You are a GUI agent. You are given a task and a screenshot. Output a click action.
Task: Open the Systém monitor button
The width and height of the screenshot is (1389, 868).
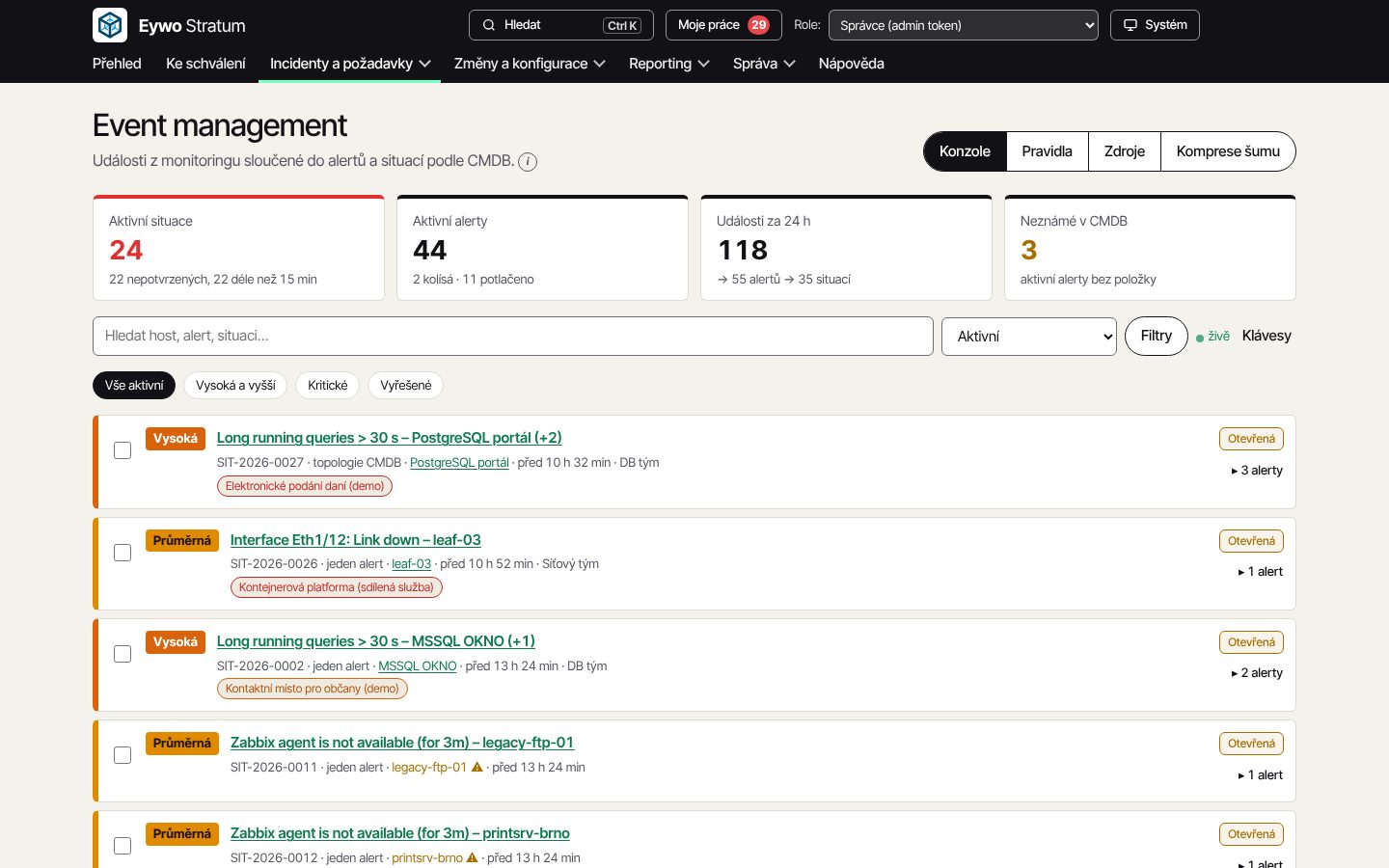point(1155,25)
